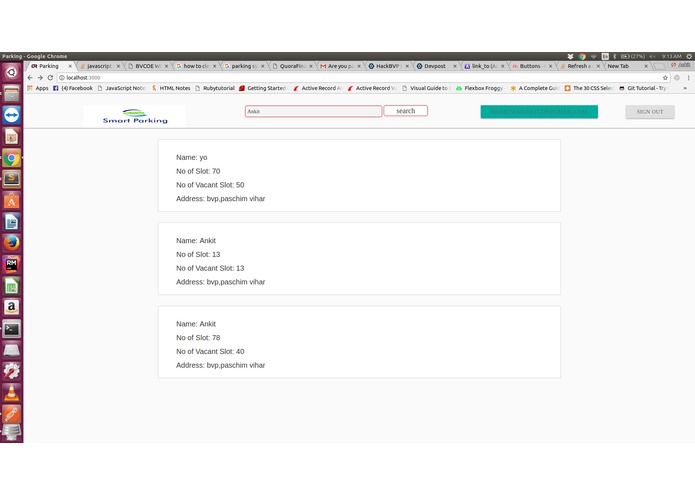This screenshot has width=695, height=494.
Task: Click the browser back arrow
Action: [30, 78]
